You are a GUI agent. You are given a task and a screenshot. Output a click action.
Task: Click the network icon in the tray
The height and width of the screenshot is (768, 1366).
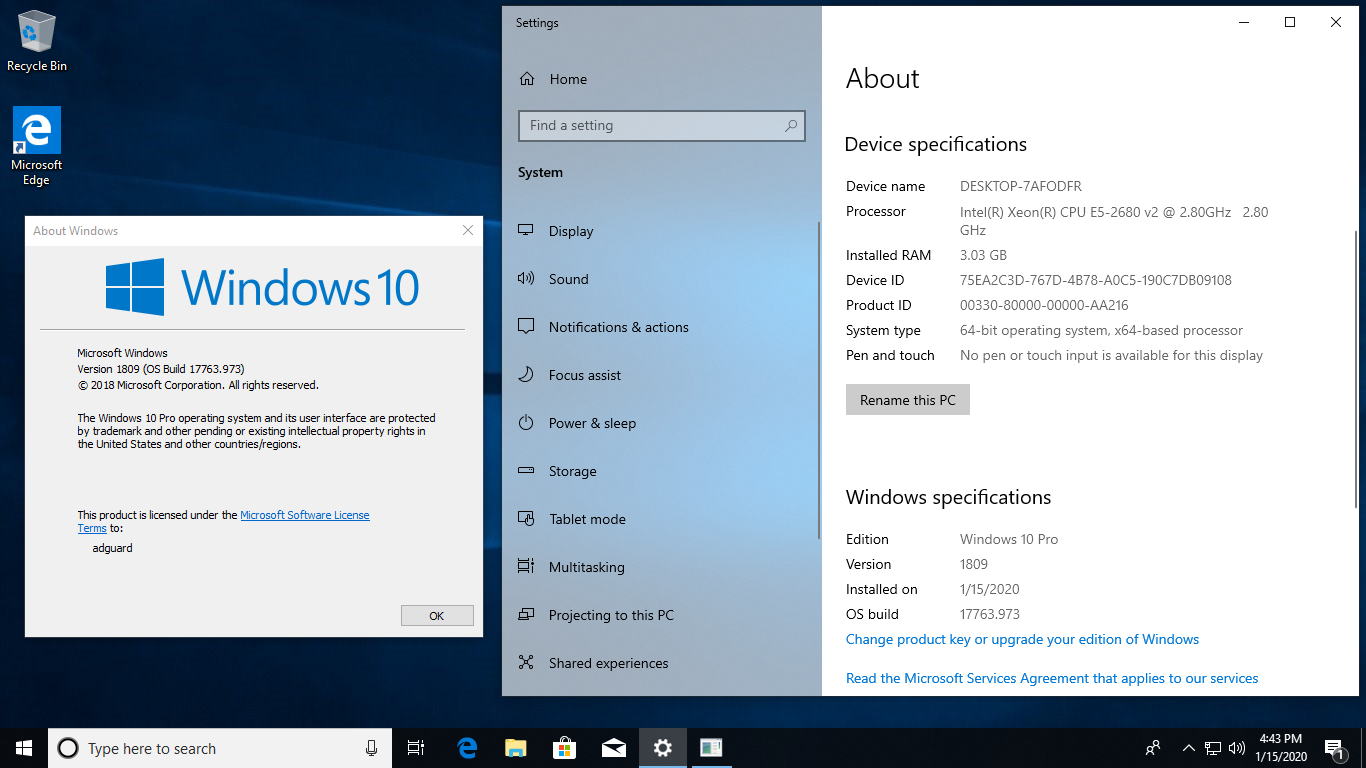coord(1213,748)
